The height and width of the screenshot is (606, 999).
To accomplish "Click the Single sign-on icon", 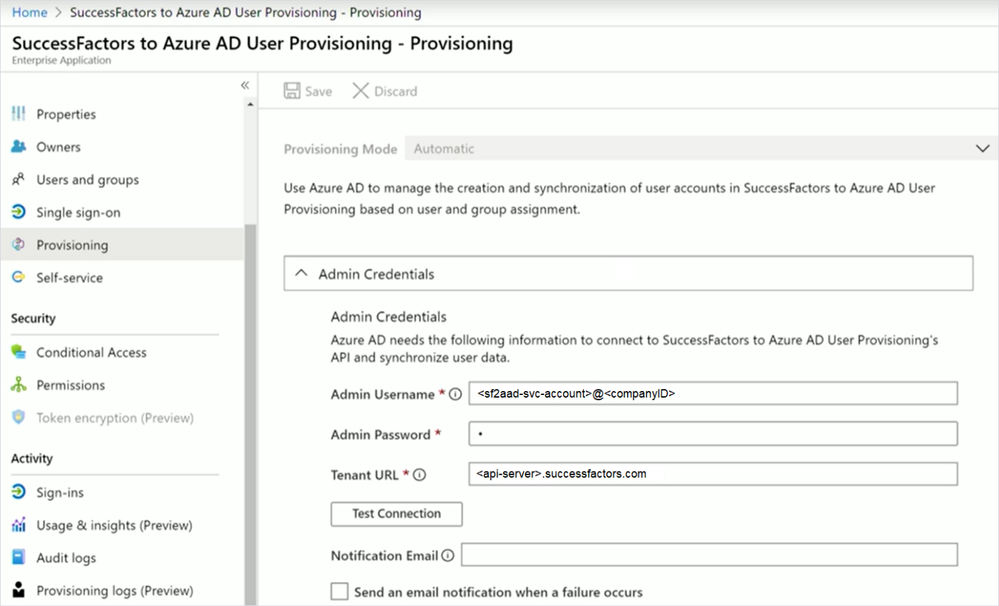I will [x=18, y=212].
